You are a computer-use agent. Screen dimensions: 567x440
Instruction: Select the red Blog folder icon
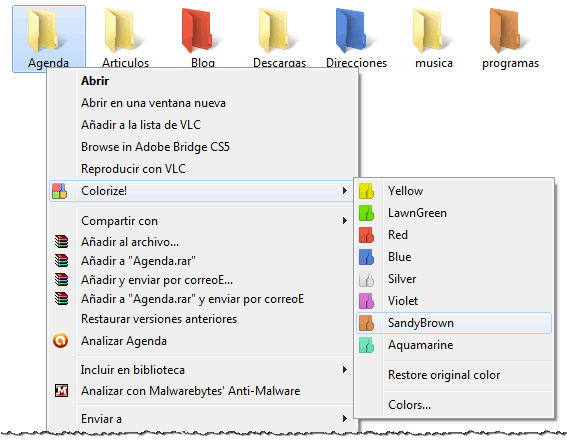(x=197, y=31)
